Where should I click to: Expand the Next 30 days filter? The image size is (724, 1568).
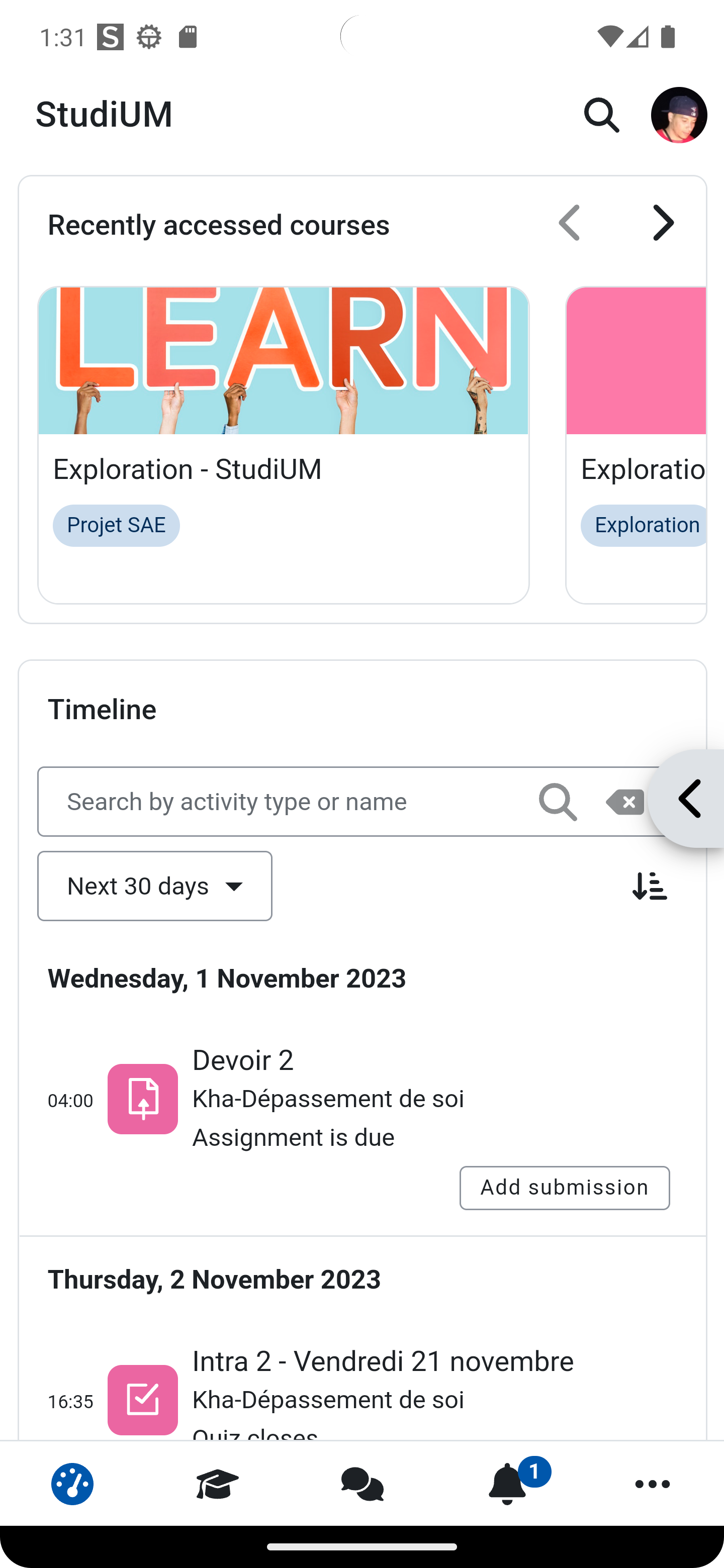[x=155, y=886]
